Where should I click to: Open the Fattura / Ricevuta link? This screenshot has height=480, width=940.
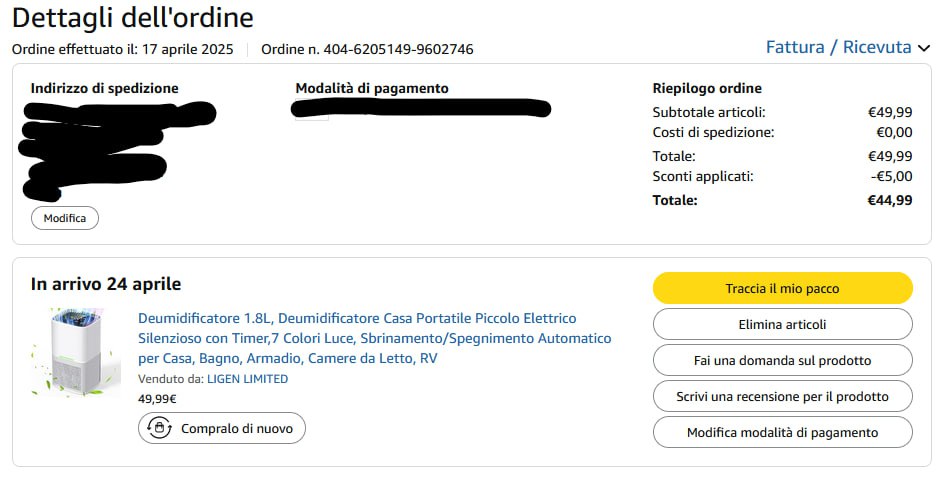pyautogui.click(x=838, y=47)
